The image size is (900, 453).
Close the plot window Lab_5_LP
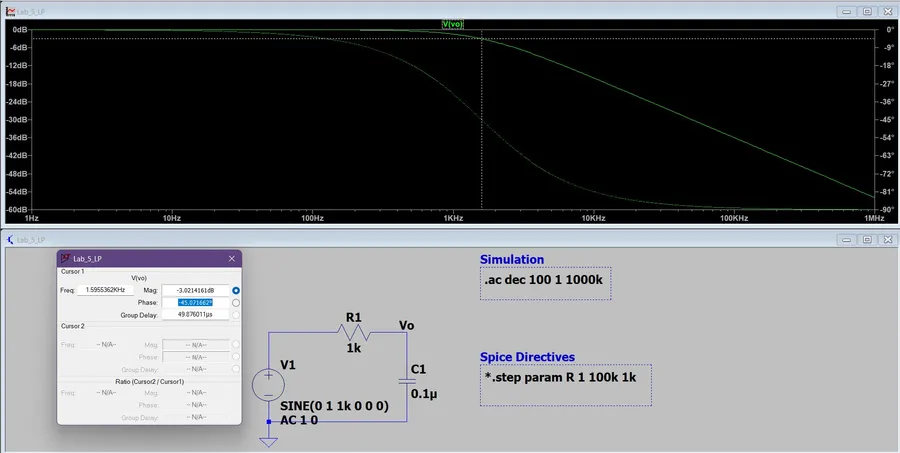pyautogui.click(x=887, y=11)
